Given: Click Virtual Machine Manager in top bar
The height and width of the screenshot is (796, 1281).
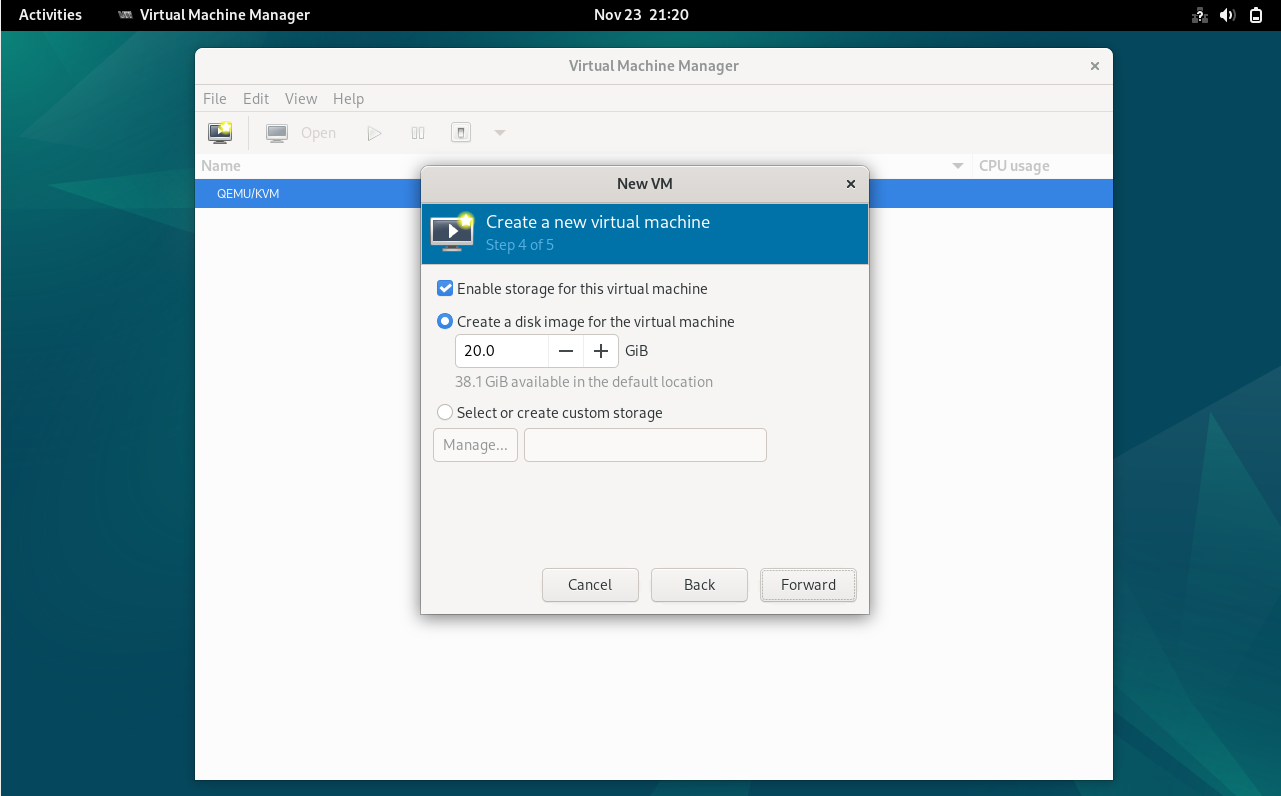Looking at the screenshot, I should pos(214,15).
